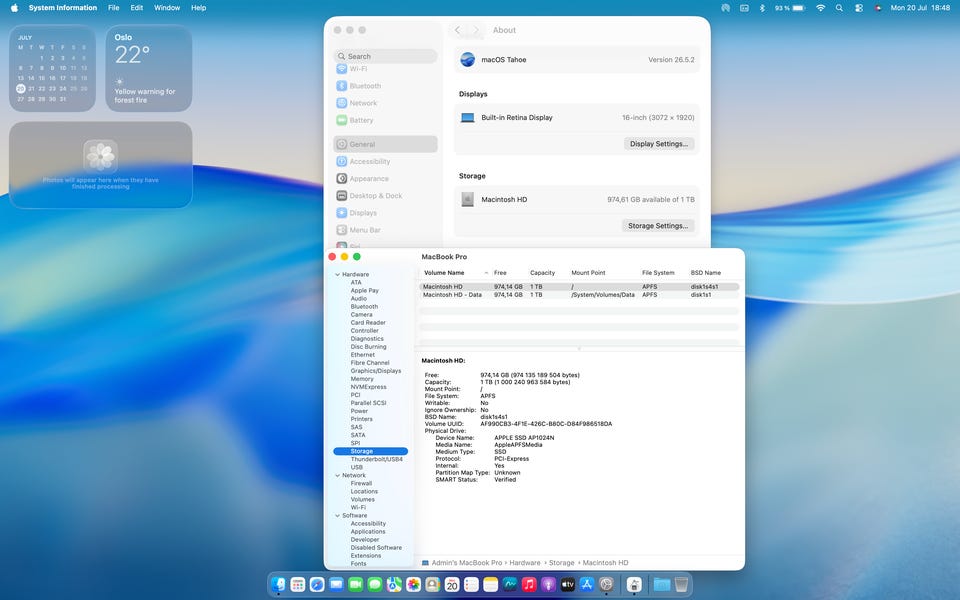
Task: Select Thunderbolt/USB4 in the Hardware list
Action: [377, 459]
